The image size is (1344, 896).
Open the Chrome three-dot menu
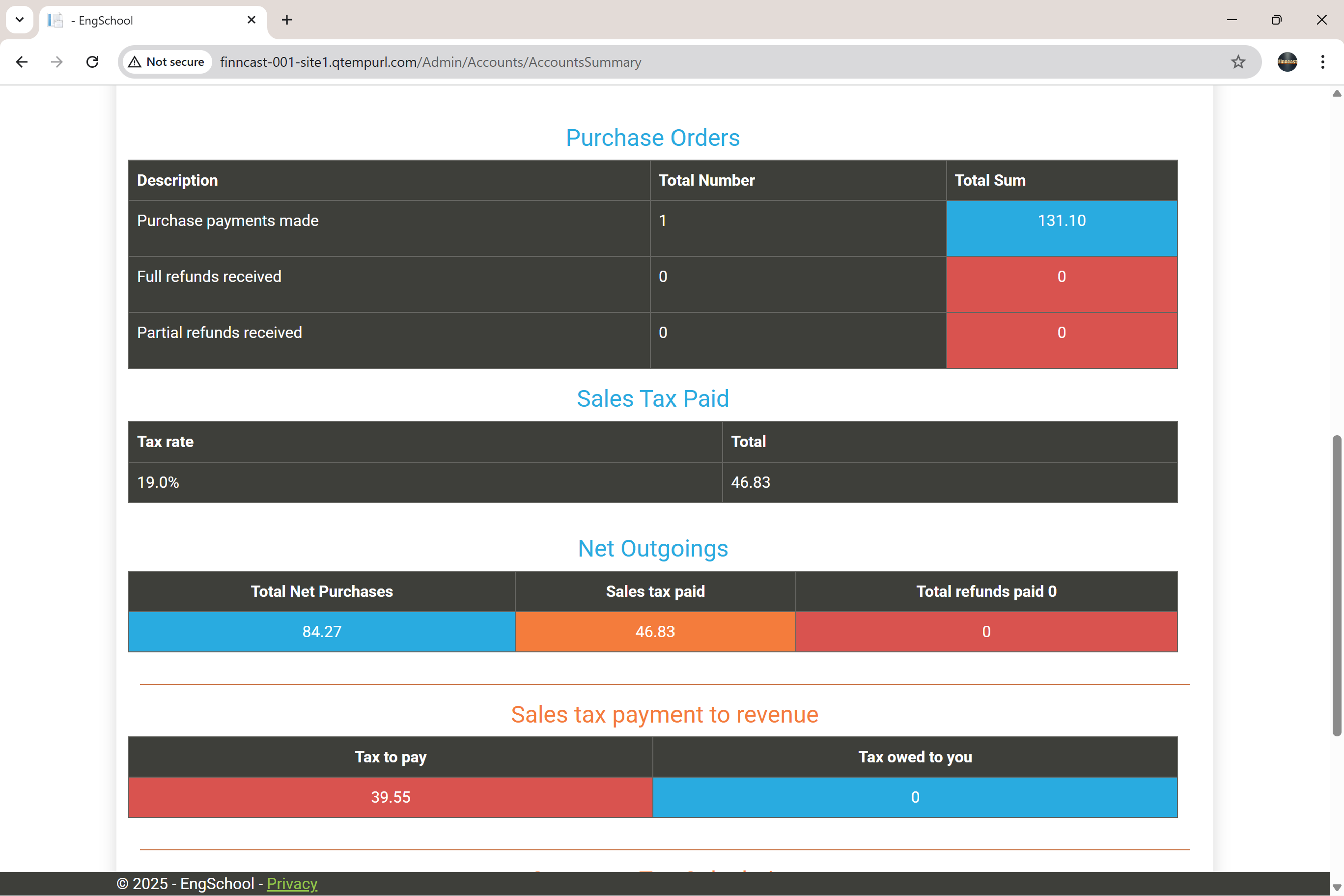click(1322, 62)
